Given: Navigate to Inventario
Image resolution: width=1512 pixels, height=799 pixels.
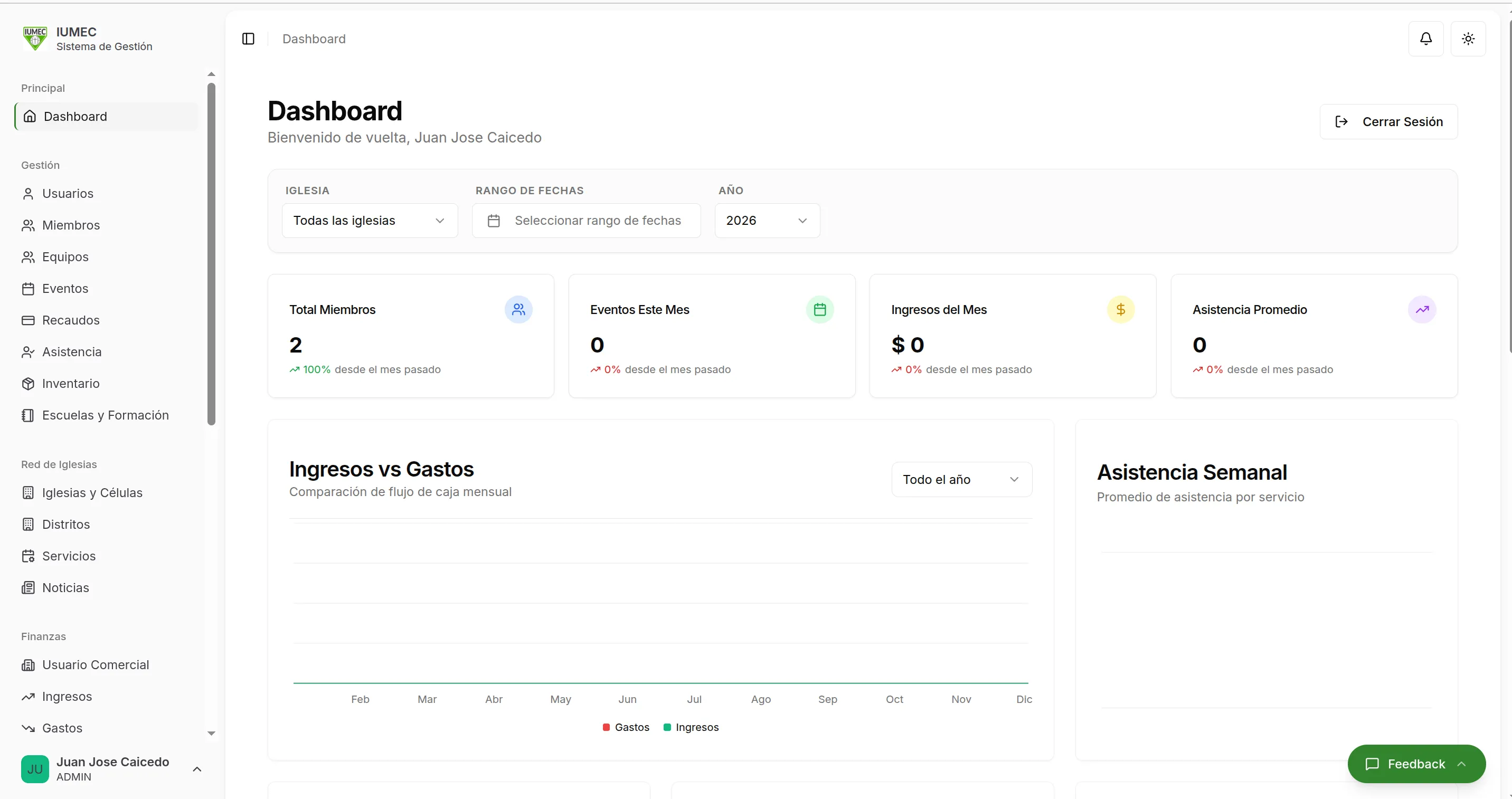Looking at the screenshot, I should (106, 384).
